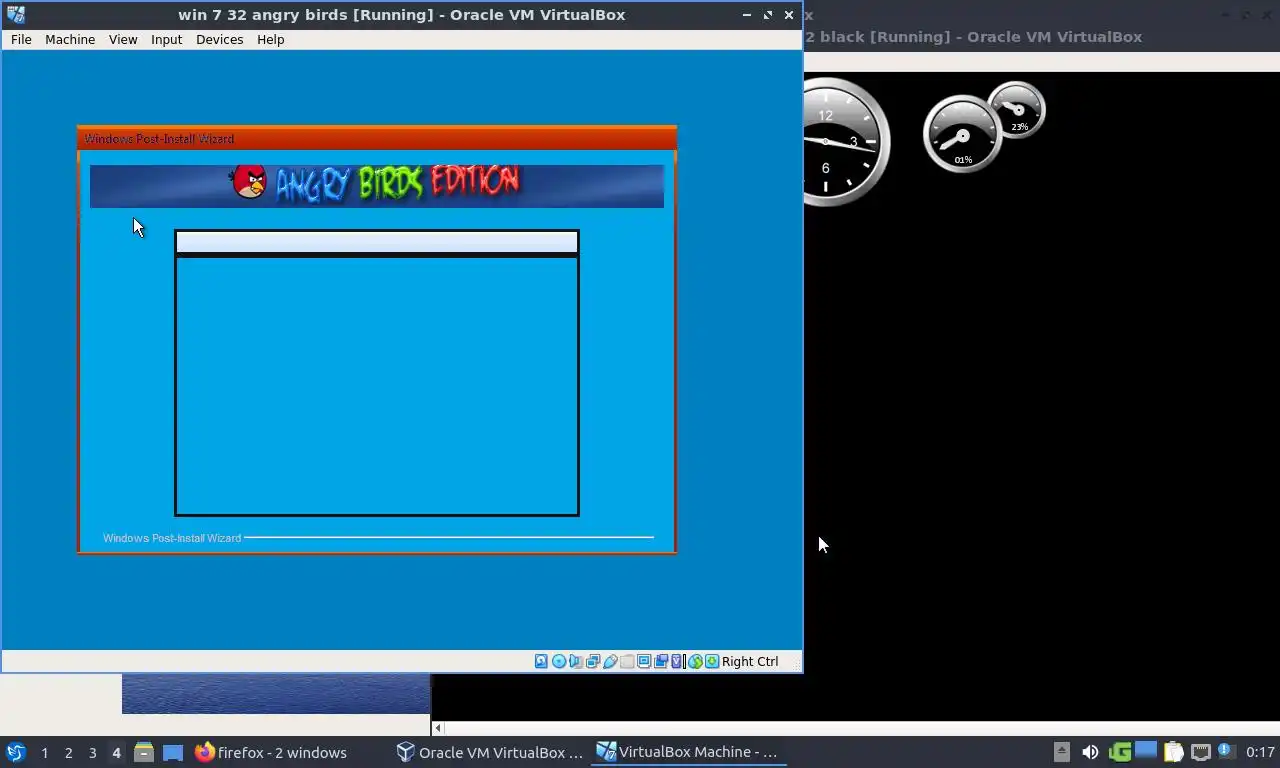Switch to workspace 1
The height and width of the screenshot is (768, 1280).
[44, 752]
